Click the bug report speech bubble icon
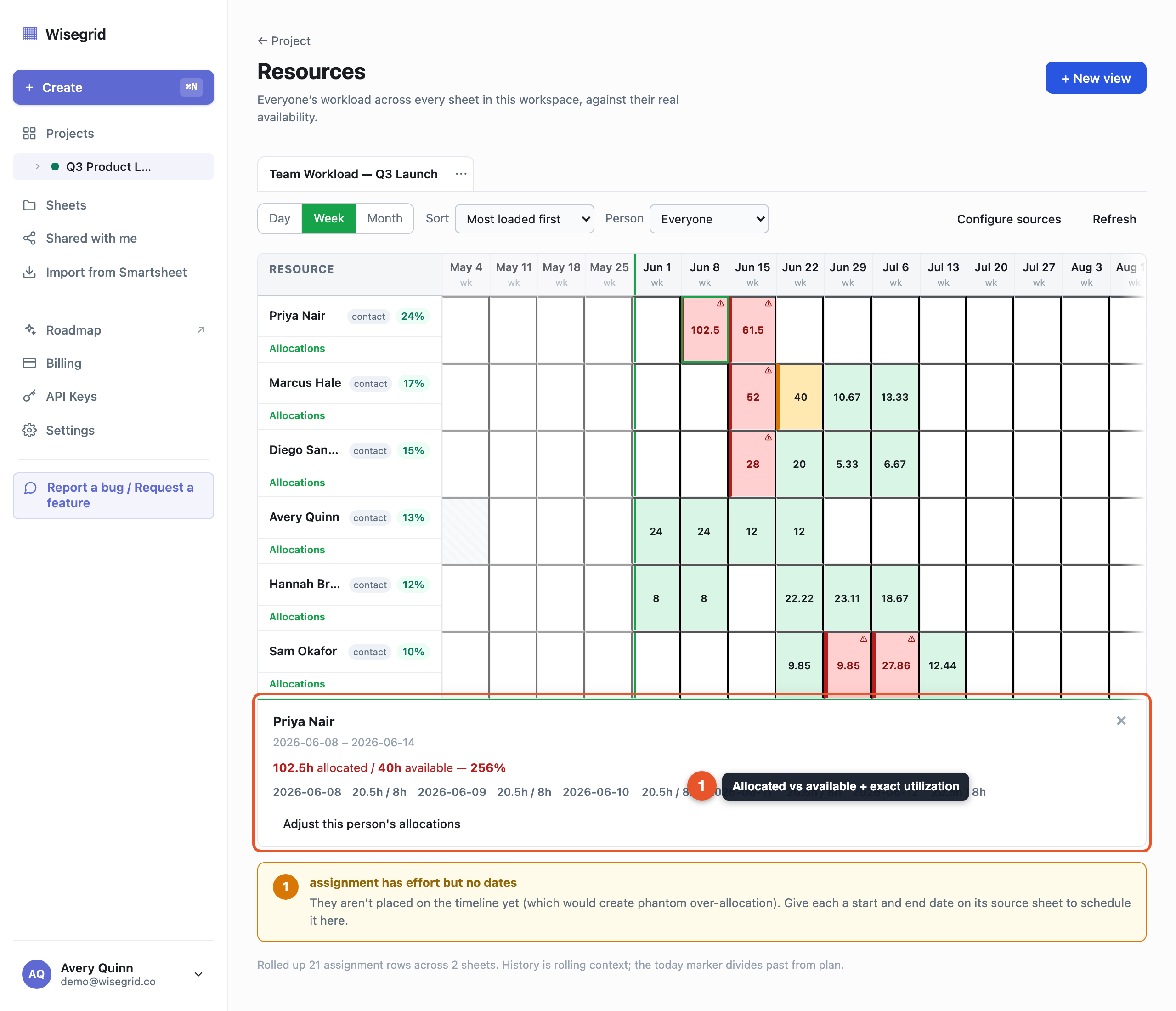This screenshot has width=1176, height=1011. (31, 488)
